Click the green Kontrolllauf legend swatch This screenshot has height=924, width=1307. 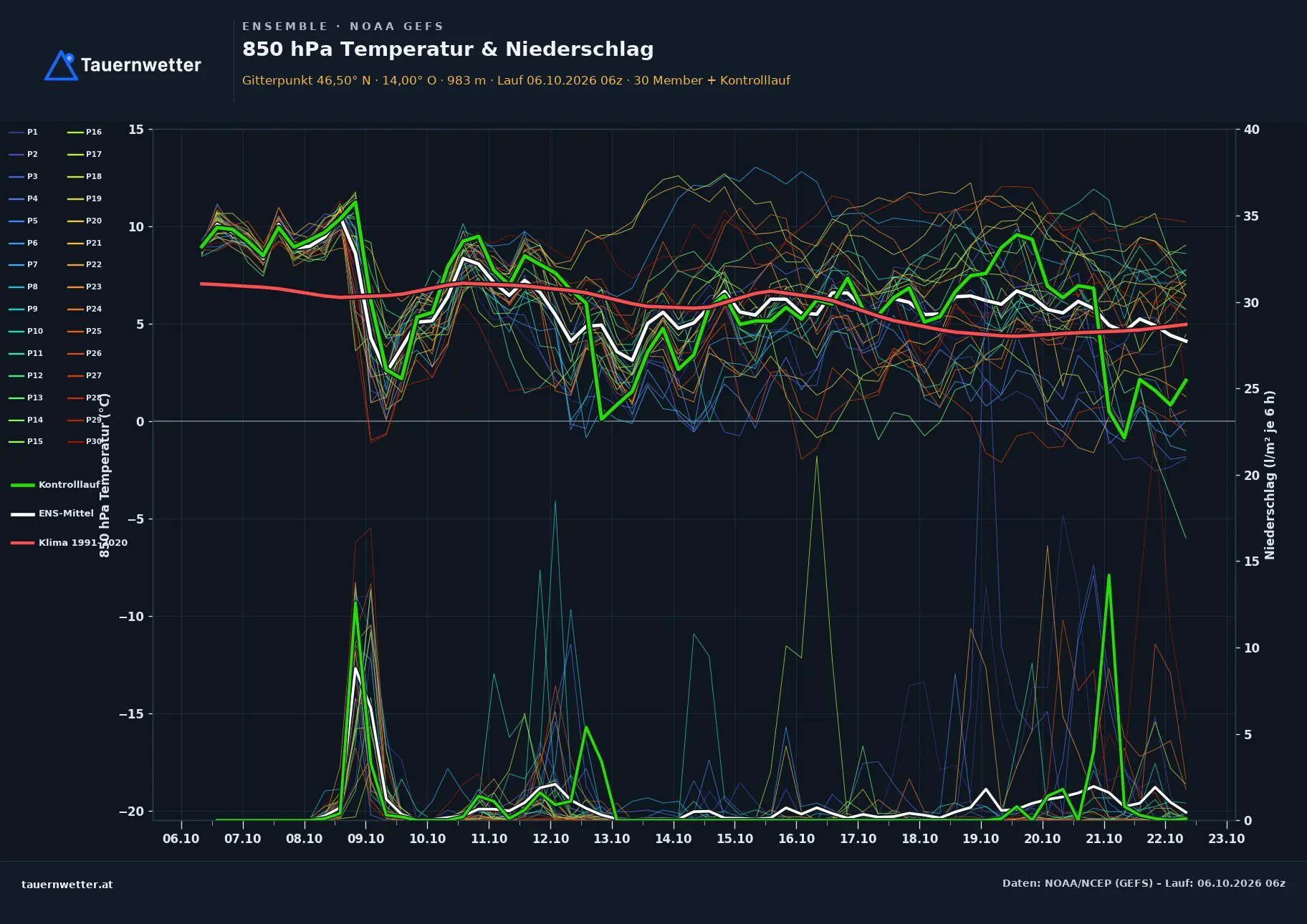23,485
